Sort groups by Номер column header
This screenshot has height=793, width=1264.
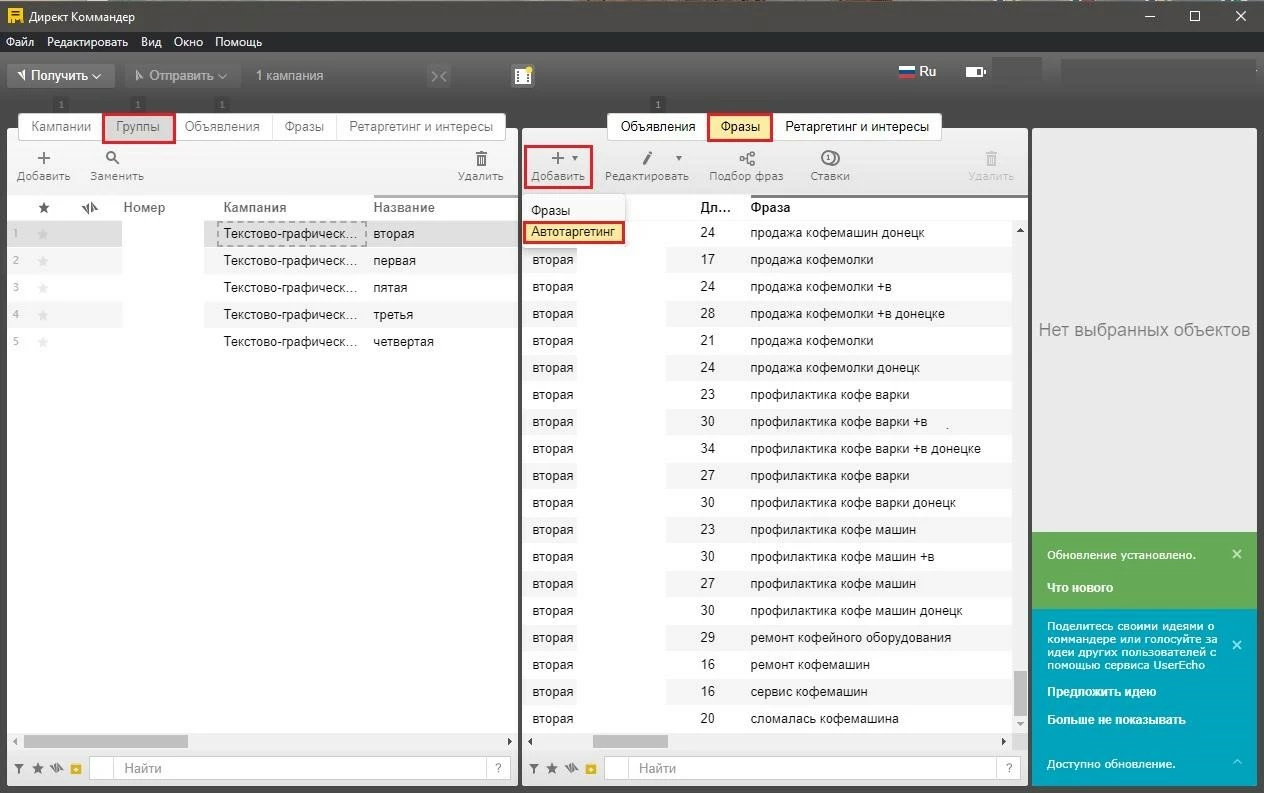pyautogui.click(x=144, y=207)
